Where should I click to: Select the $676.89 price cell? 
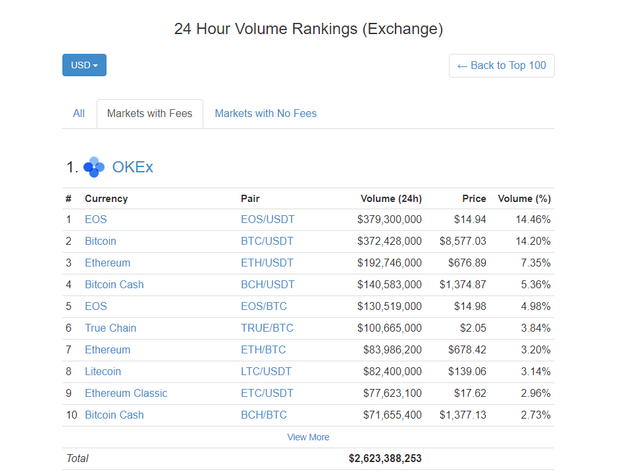pyautogui.click(x=467, y=263)
